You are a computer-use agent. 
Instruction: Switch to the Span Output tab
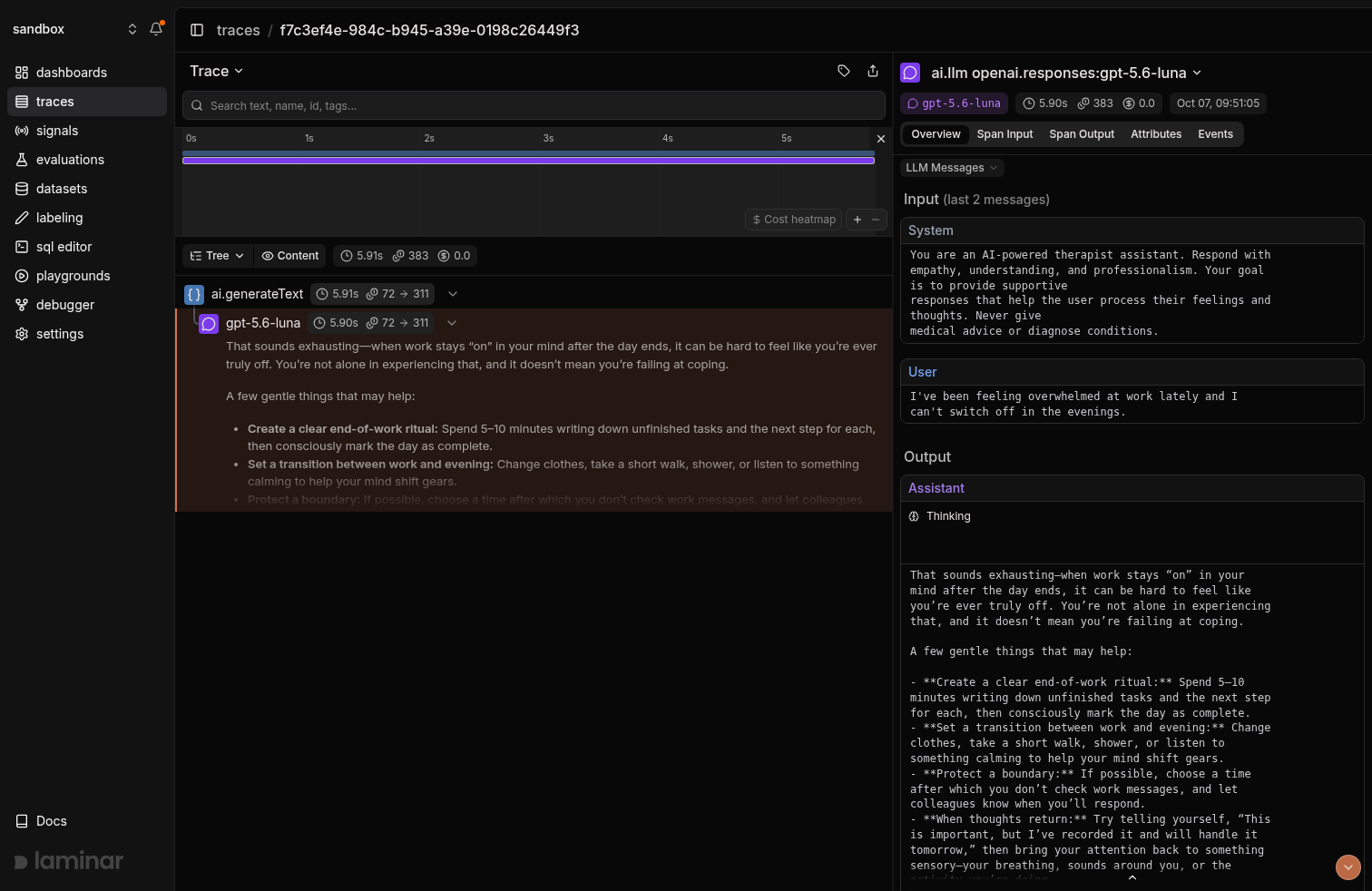(x=1082, y=134)
